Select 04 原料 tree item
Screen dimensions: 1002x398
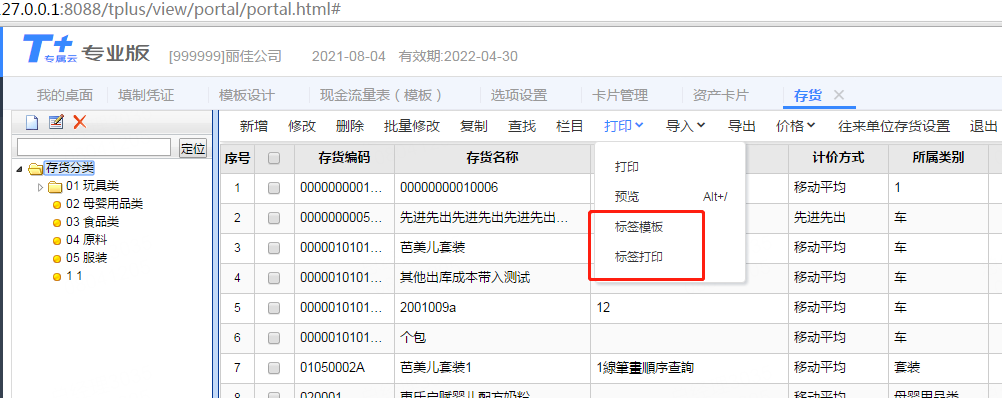(x=86, y=240)
